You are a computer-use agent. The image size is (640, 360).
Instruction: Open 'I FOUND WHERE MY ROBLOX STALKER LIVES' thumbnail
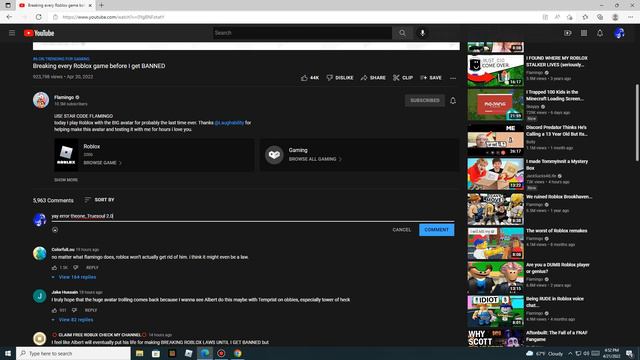pyautogui.click(x=496, y=71)
